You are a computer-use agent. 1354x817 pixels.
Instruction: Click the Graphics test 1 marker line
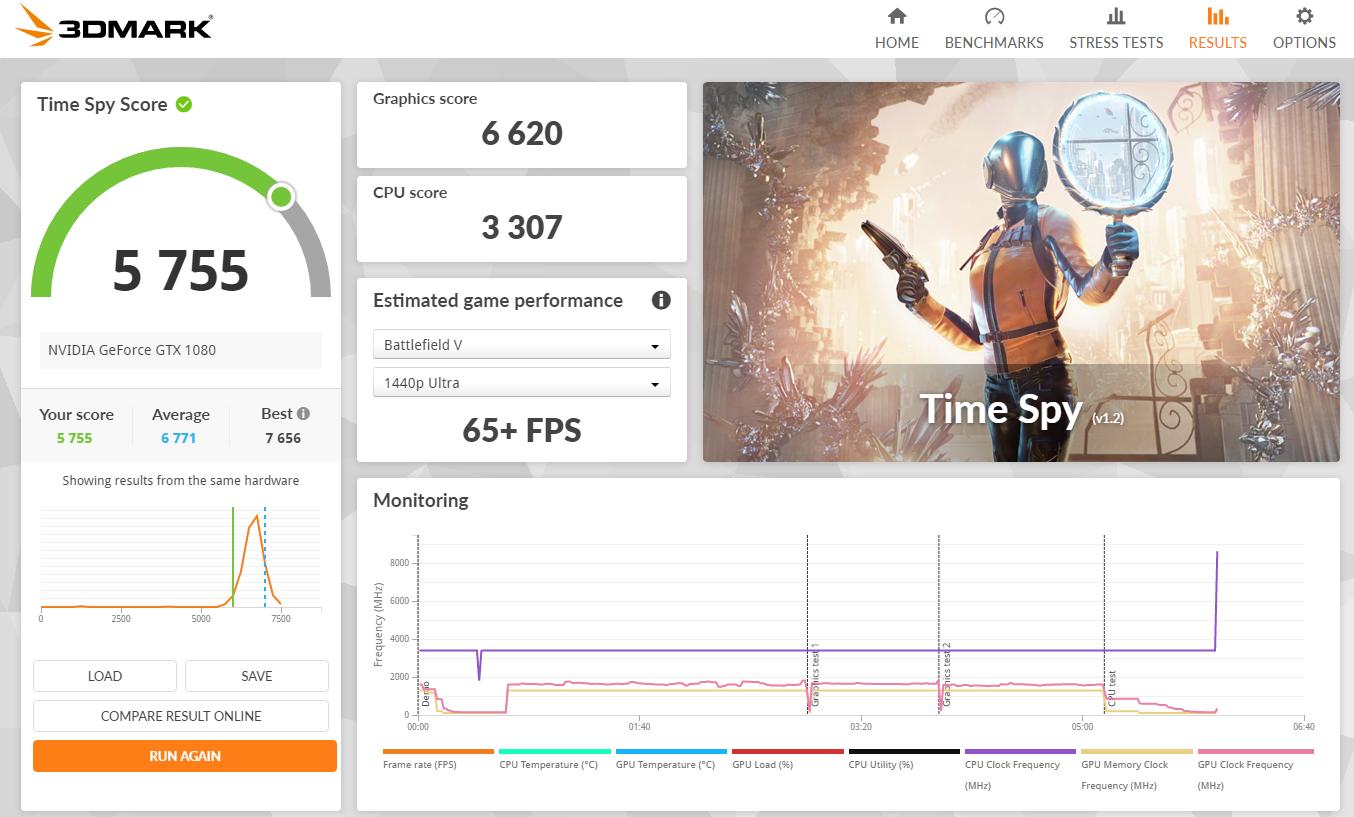(808, 625)
